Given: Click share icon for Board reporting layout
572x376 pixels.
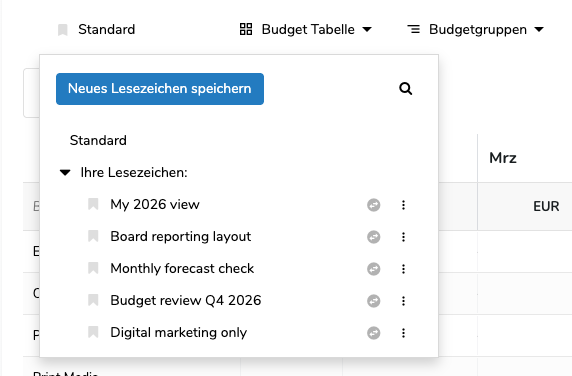Looking at the screenshot, I should pyautogui.click(x=374, y=237).
